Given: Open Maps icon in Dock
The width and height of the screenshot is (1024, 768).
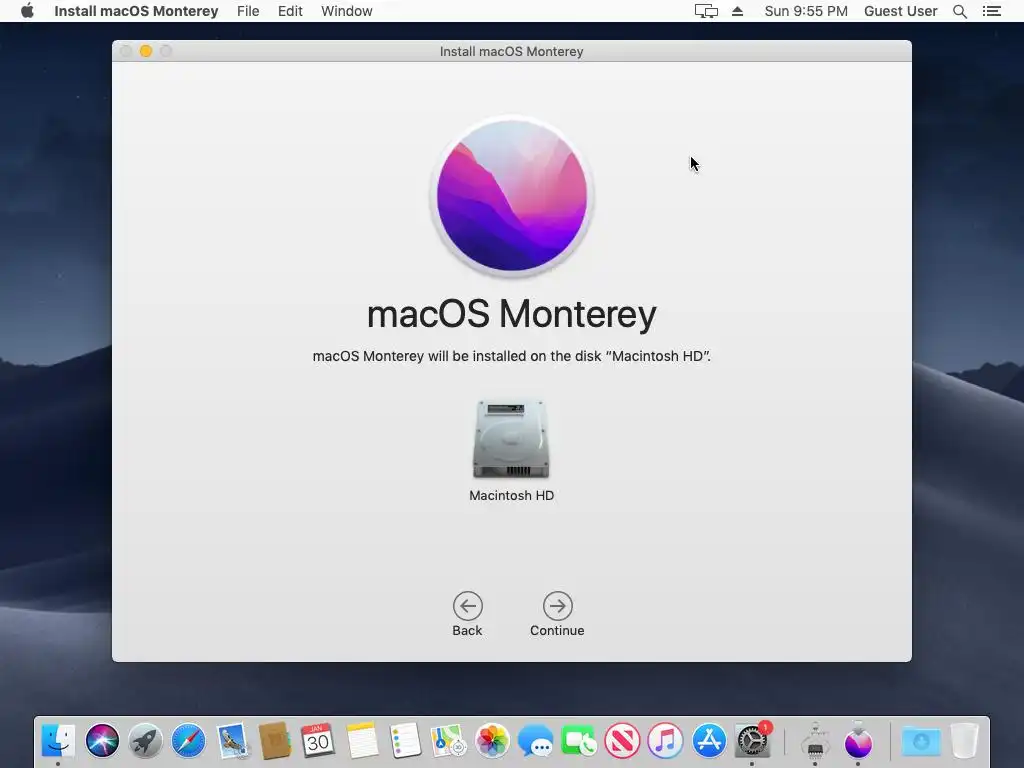Looking at the screenshot, I should 448,741.
